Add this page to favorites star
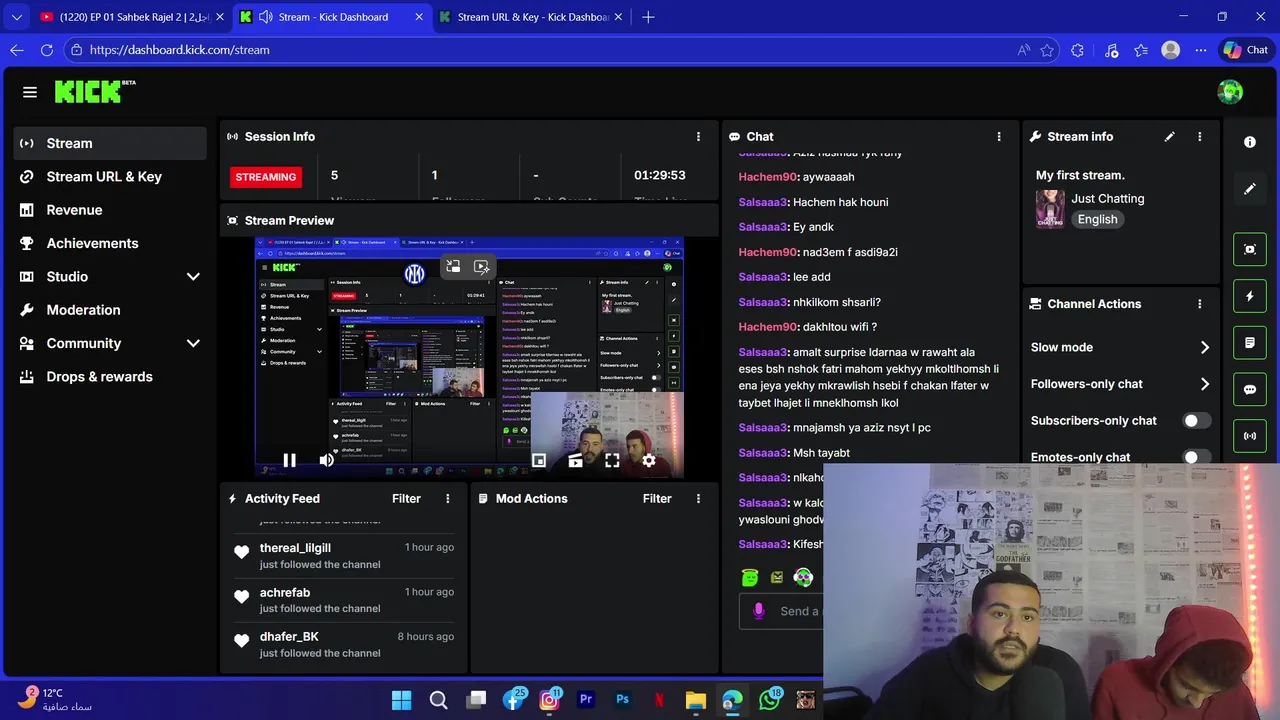Viewport: 1280px width, 720px height. (1047, 50)
